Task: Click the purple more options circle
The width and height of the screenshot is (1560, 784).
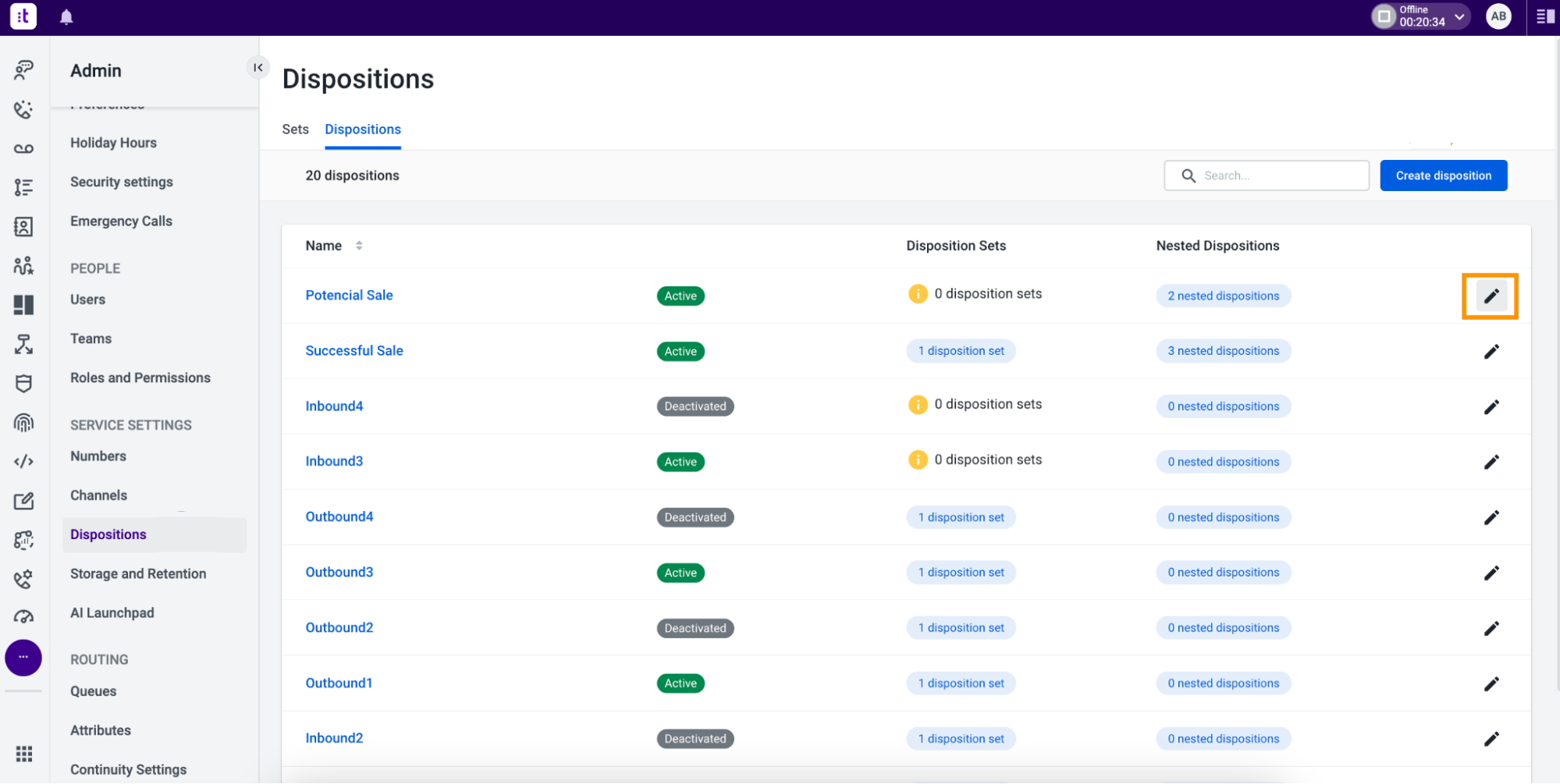Action: (23, 658)
